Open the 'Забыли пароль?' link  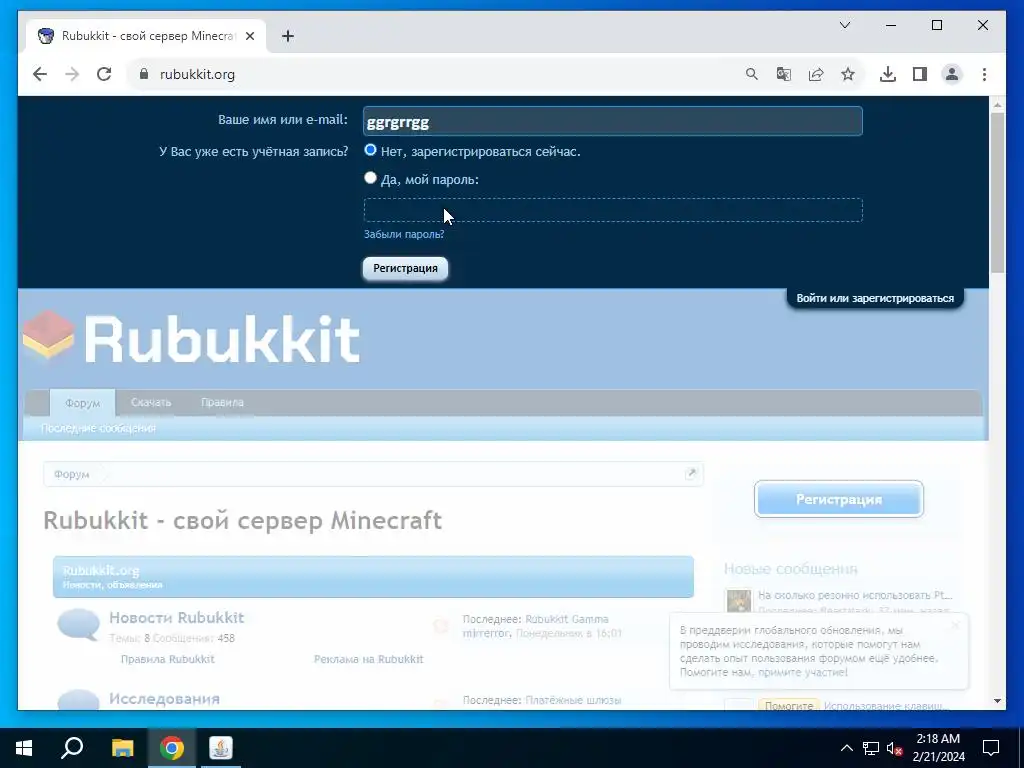[404, 234]
